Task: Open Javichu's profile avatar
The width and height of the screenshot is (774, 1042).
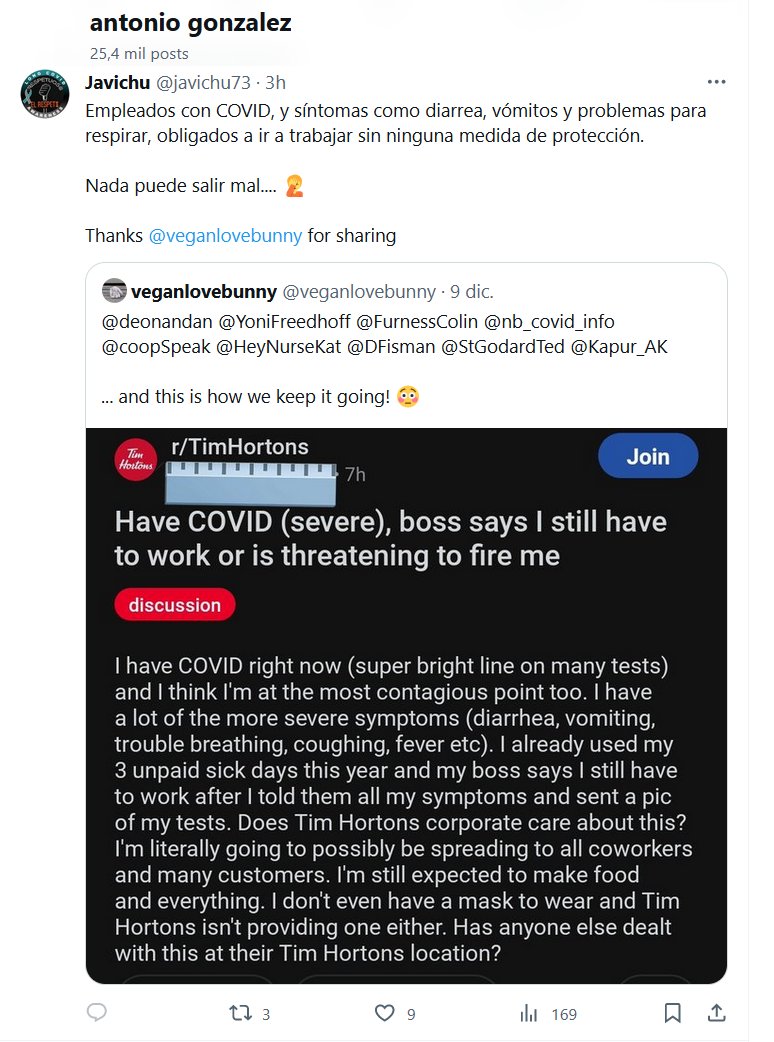Action: click(x=45, y=95)
